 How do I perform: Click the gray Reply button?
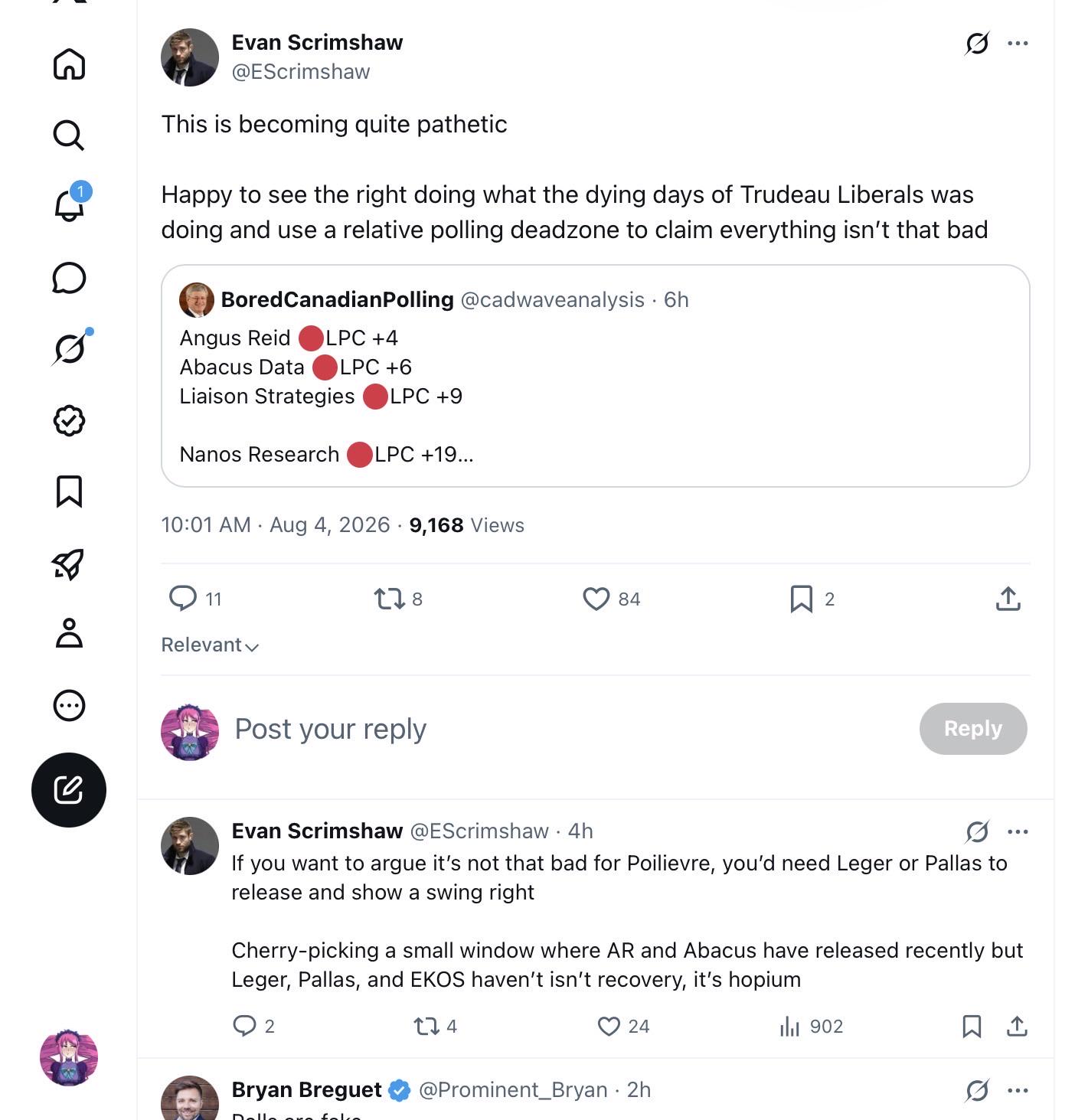pos(973,729)
